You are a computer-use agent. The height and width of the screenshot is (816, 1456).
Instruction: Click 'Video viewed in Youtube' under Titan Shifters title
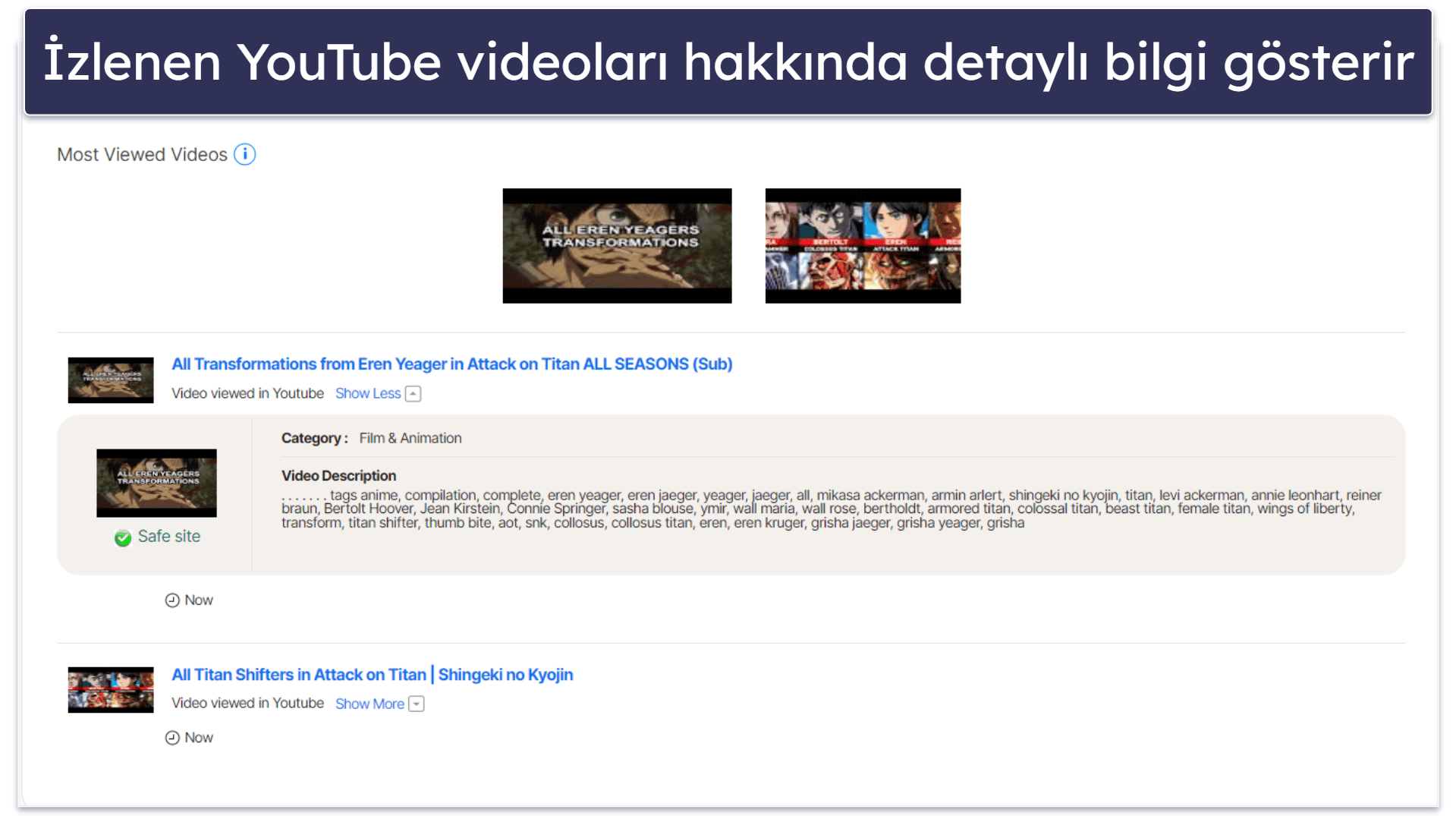click(x=247, y=703)
